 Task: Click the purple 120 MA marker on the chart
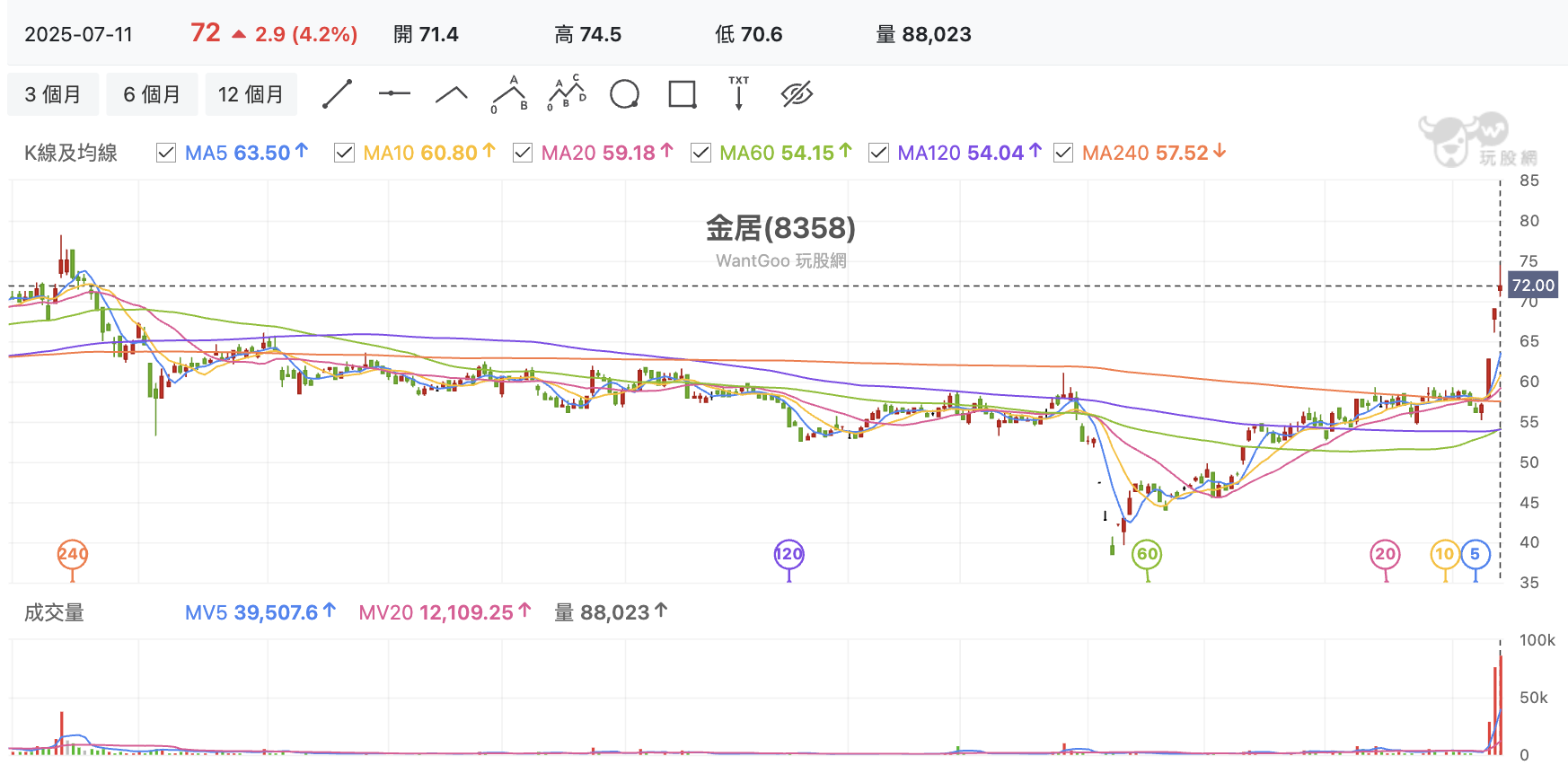(x=788, y=554)
